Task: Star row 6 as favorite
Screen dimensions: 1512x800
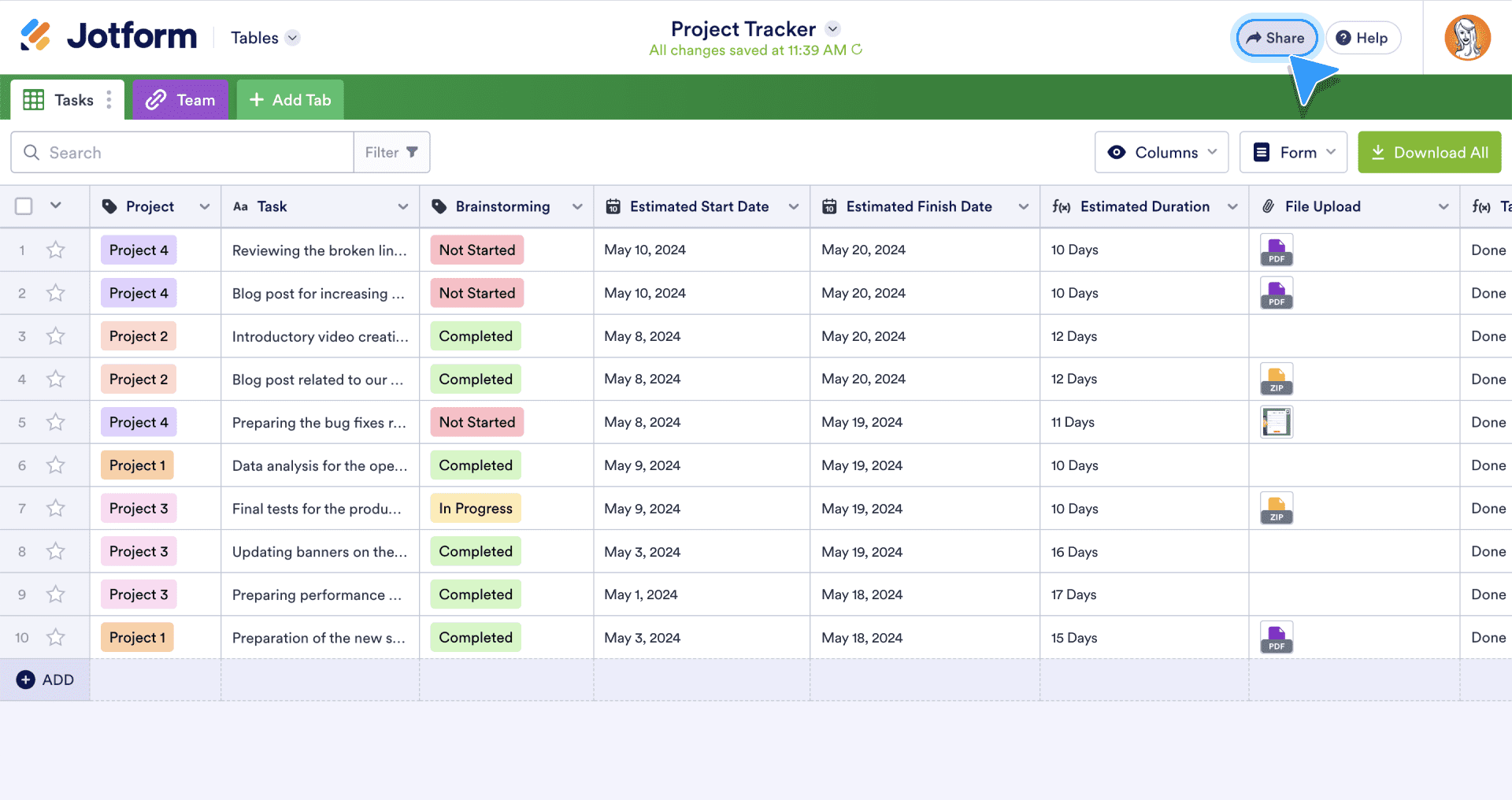Action: (55, 465)
